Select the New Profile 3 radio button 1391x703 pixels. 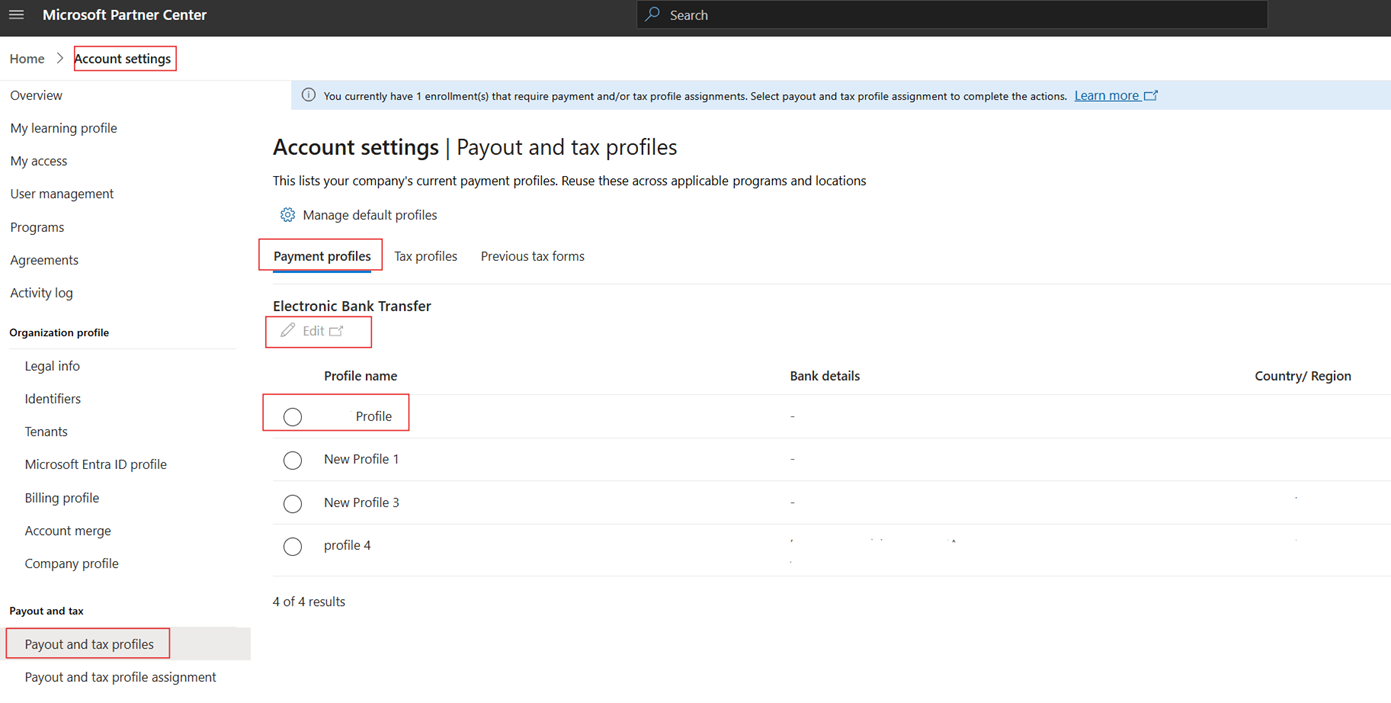click(x=292, y=503)
